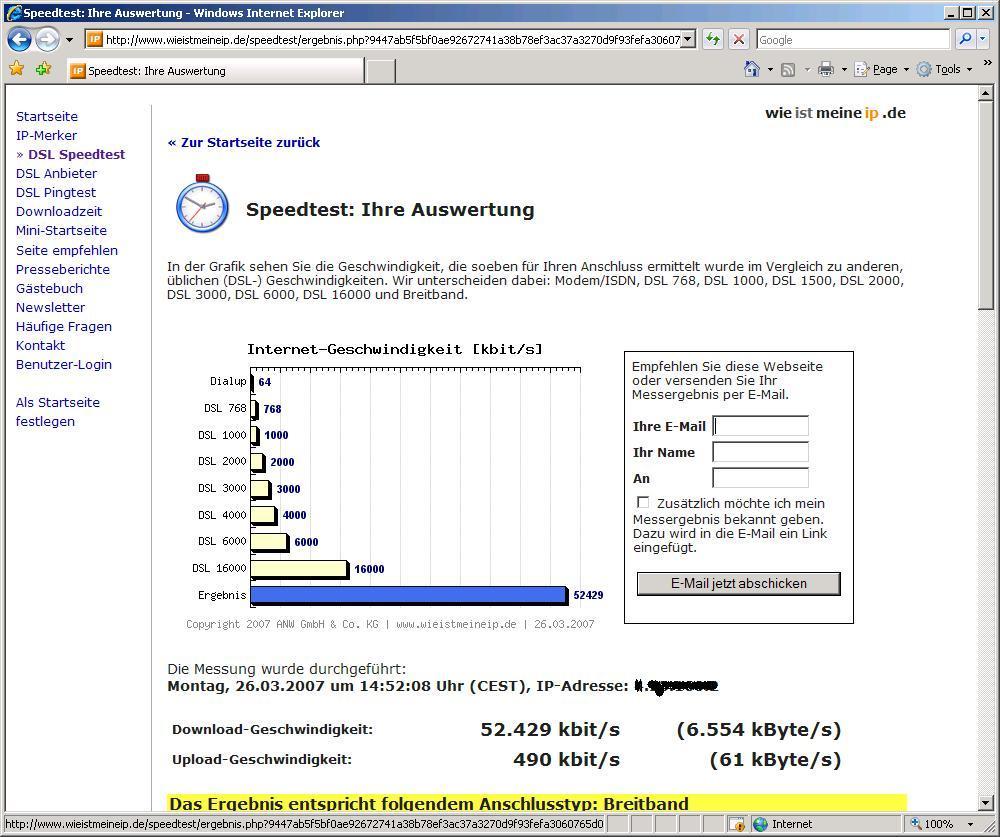Screen dimensions: 1000x837
Task: Open the Häufige Fragen link
Action: click(x=64, y=327)
